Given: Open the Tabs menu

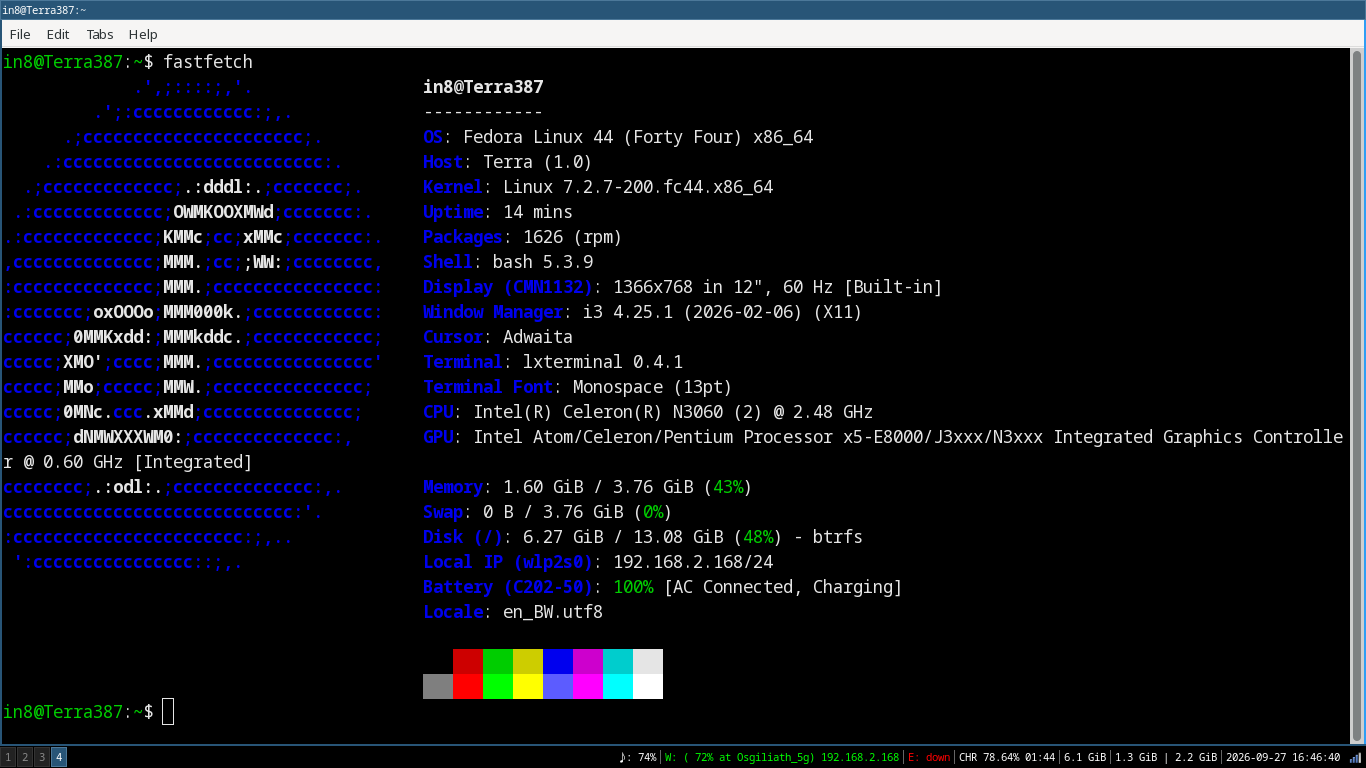Looking at the screenshot, I should [x=100, y=34].
